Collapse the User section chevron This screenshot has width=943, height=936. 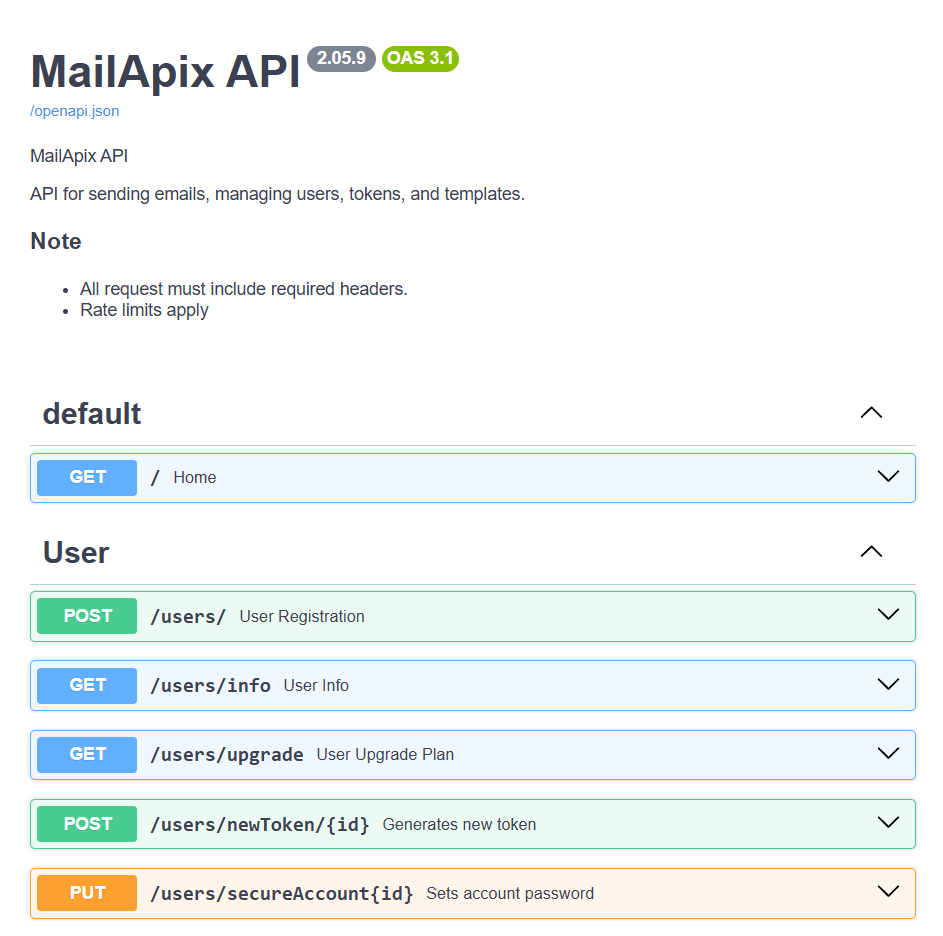(871, 551)
